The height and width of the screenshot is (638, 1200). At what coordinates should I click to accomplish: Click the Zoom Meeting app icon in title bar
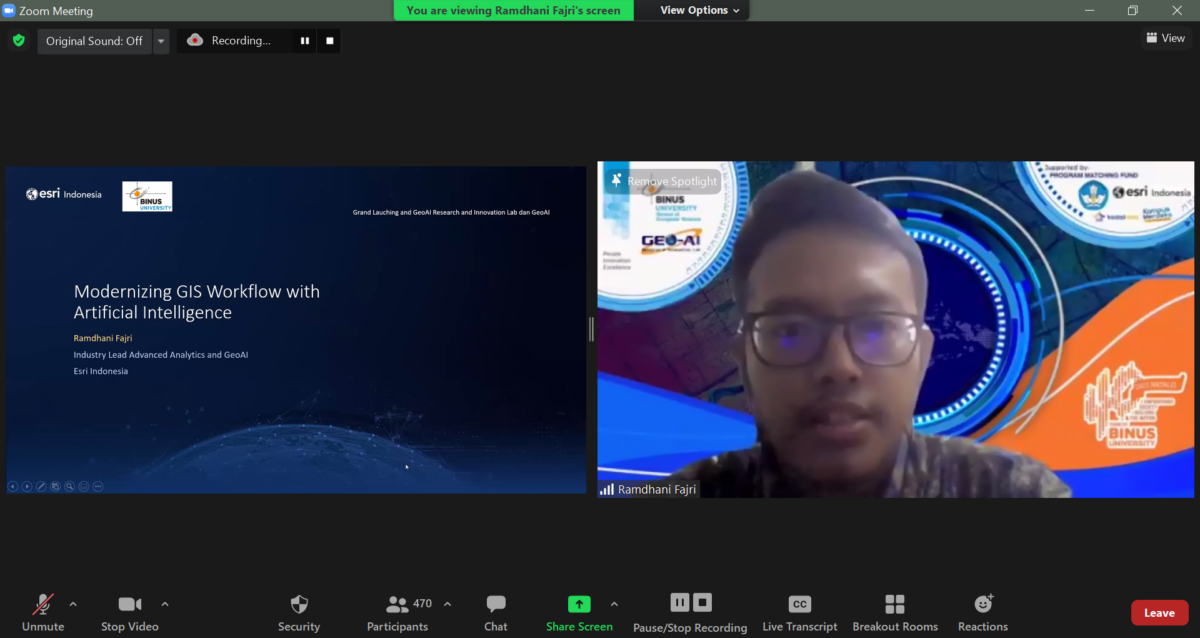click(9, 11)
